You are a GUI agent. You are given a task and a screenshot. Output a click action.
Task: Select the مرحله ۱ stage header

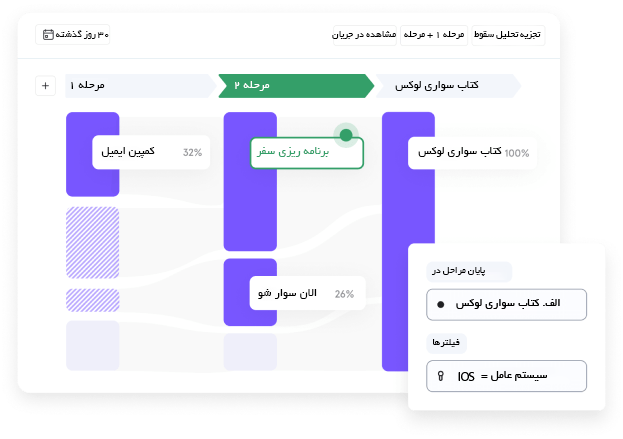coord(141,85)
